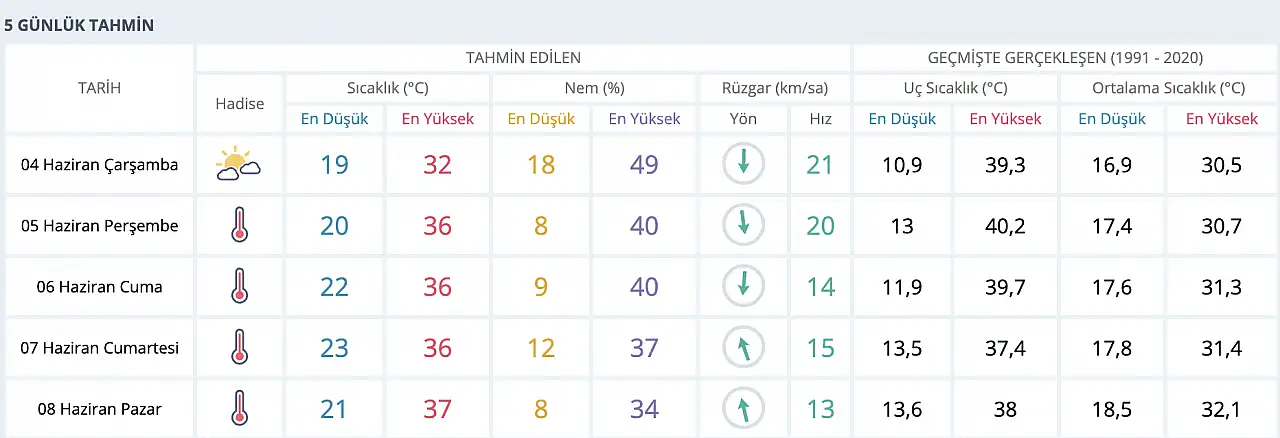This screenshot has width=1280, height=438.
Task: Click wind direction arrow for 08 Haziran Pazar
Action: coord(743,408)
